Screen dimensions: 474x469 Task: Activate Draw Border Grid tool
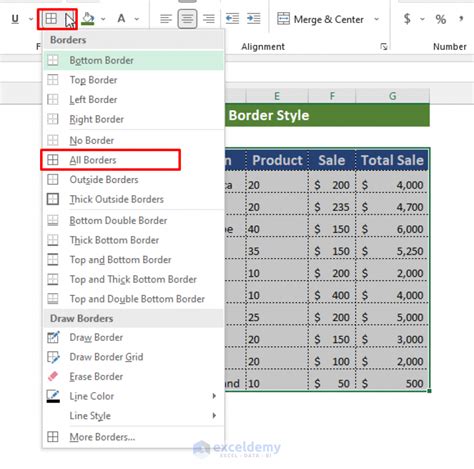134,357
